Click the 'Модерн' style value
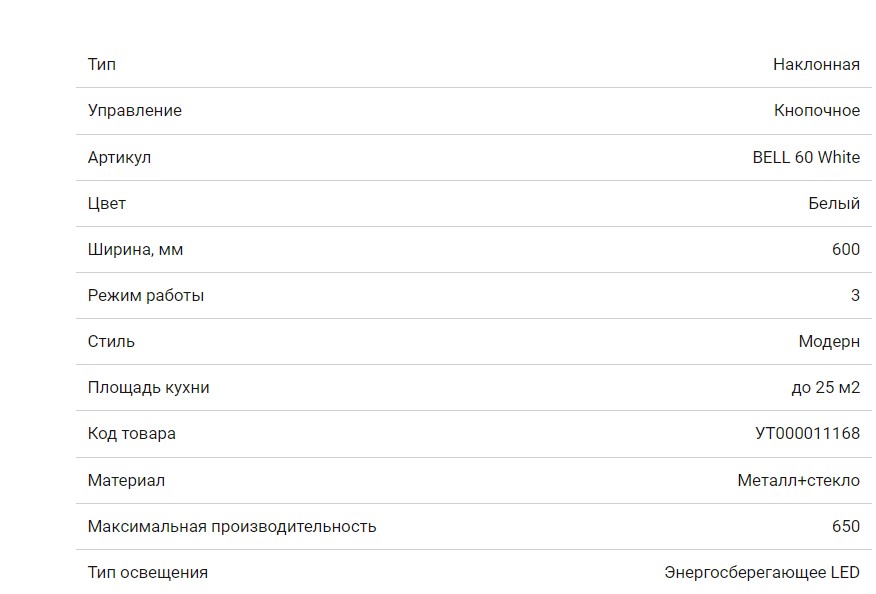Image resolution: width=876 pixels, height=594 pixels. [x=828, y=341]
